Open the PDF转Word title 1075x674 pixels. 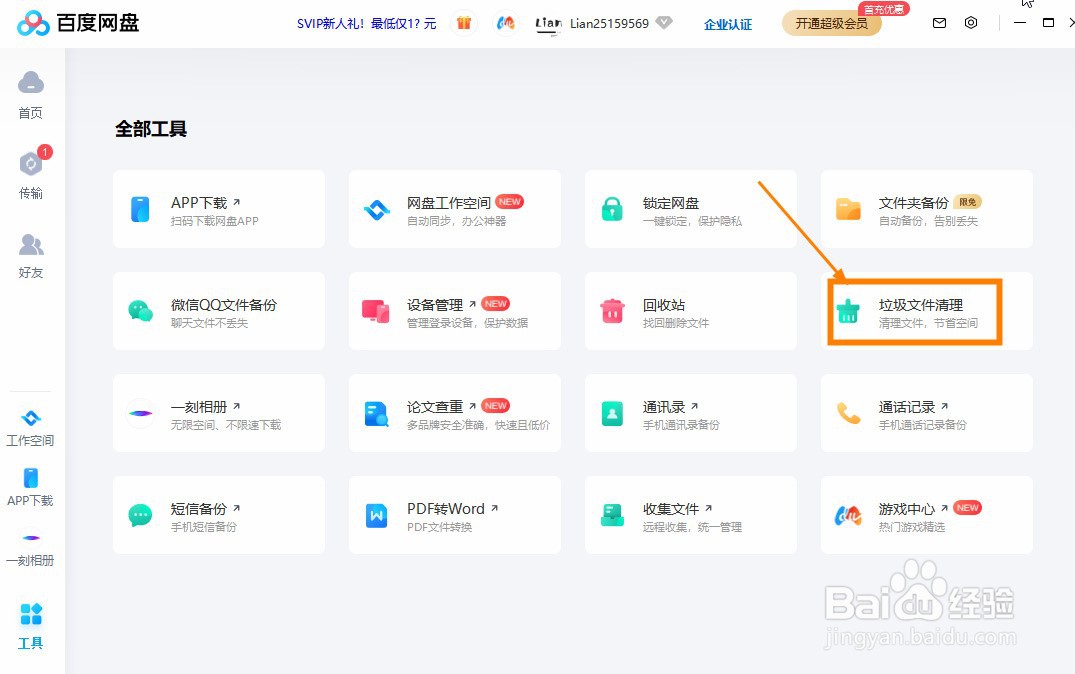point(446,509)
